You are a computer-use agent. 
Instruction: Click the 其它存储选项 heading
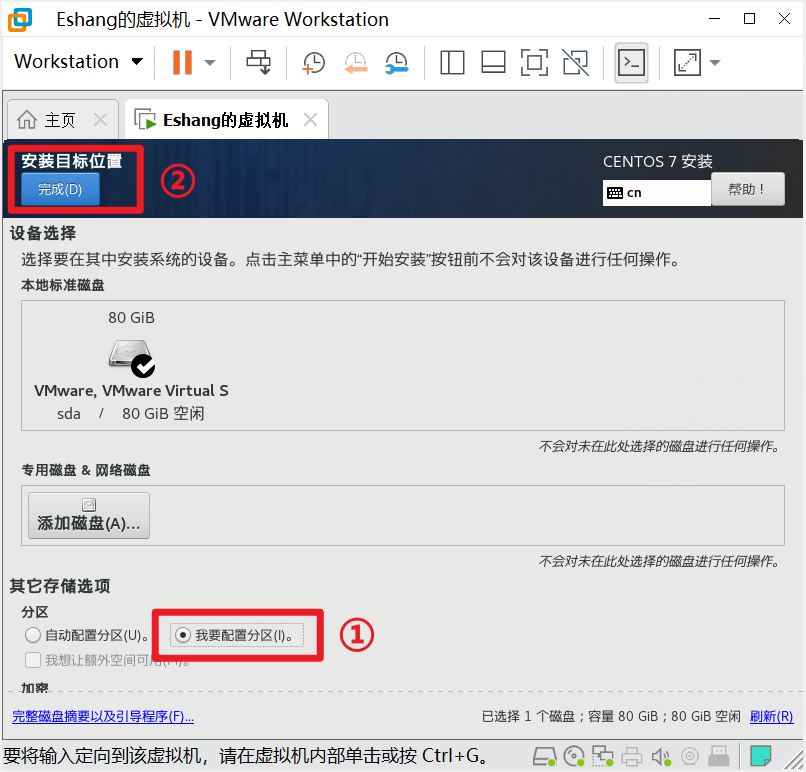pyautogui.click(x=60, y=586)
